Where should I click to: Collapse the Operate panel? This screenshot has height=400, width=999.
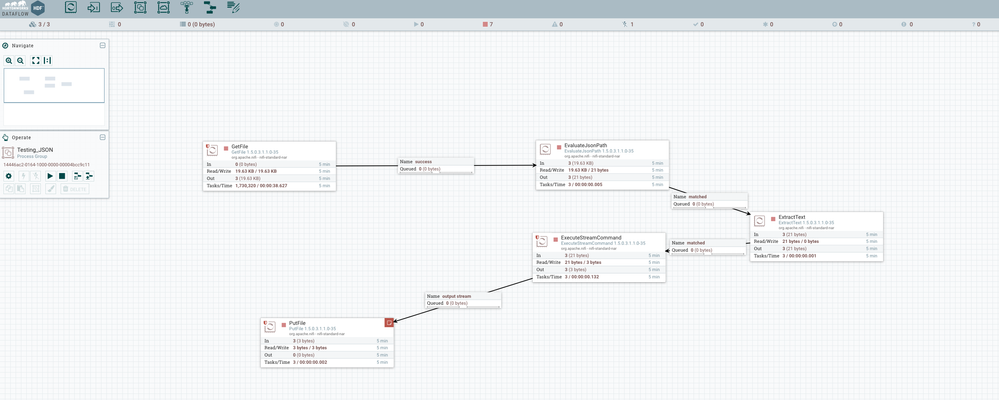coord(103,137)
